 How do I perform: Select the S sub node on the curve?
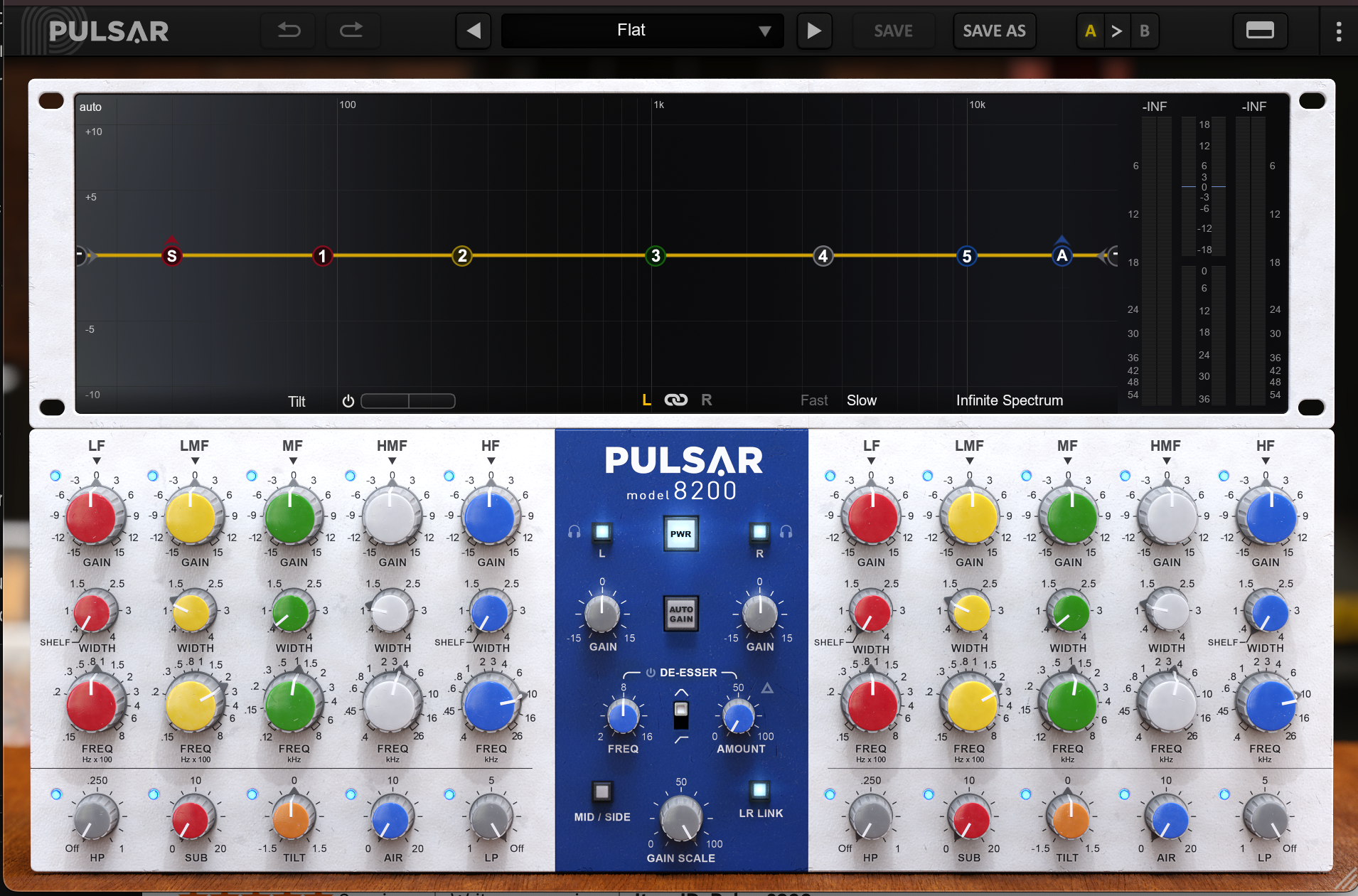171,256
